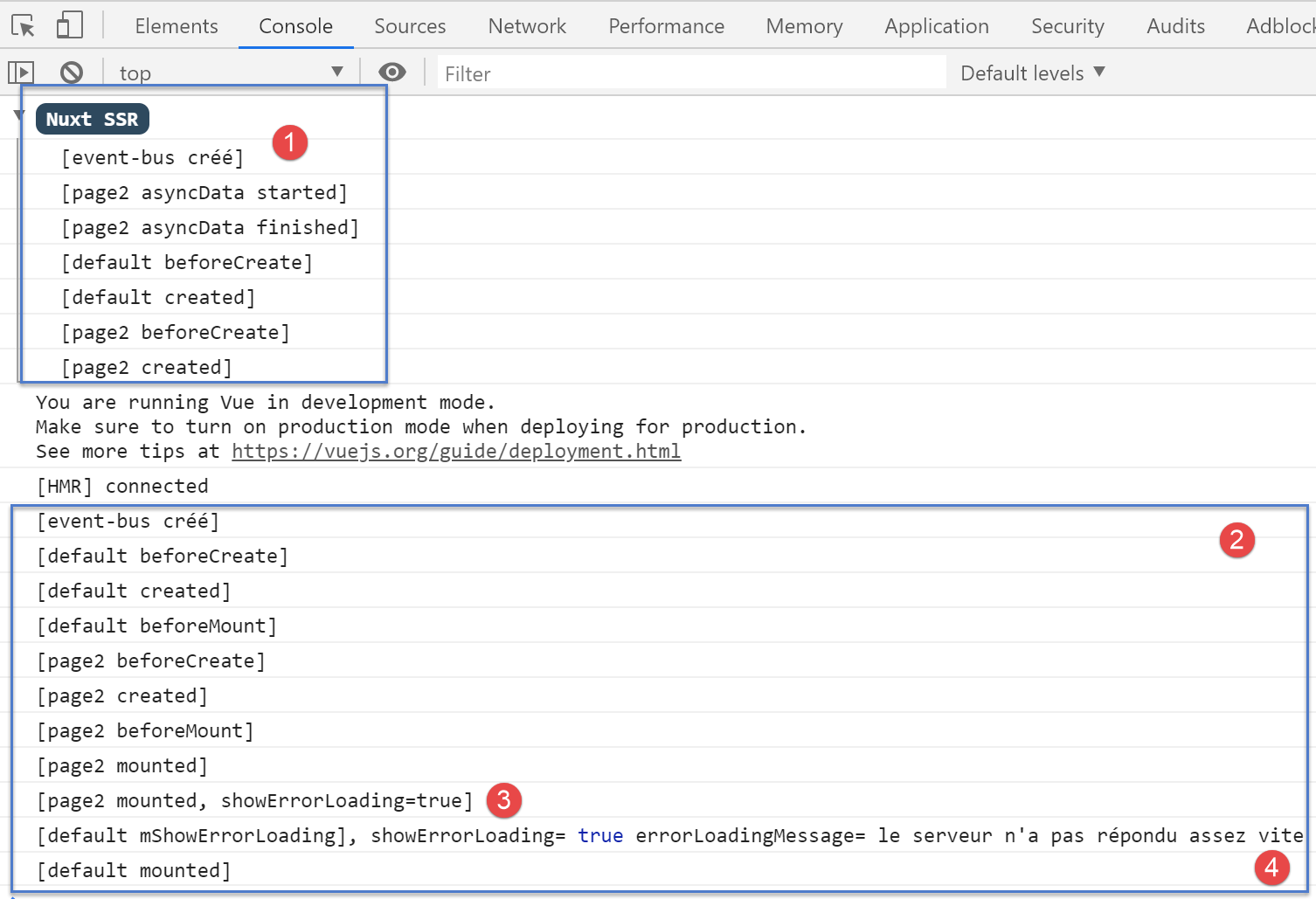Switch to the Sources tab
This screenshot has height=899, width=1316.
[410, 26]
